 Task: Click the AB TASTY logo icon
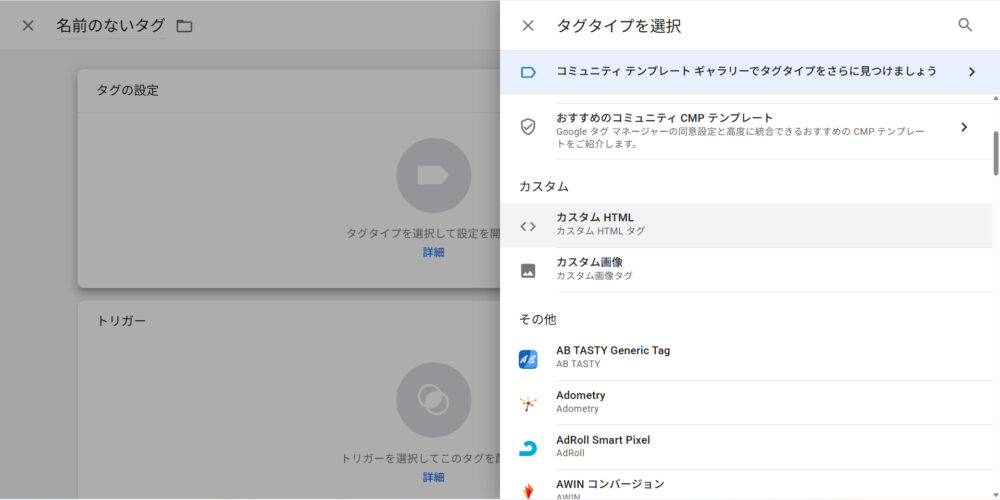point(528,359)
